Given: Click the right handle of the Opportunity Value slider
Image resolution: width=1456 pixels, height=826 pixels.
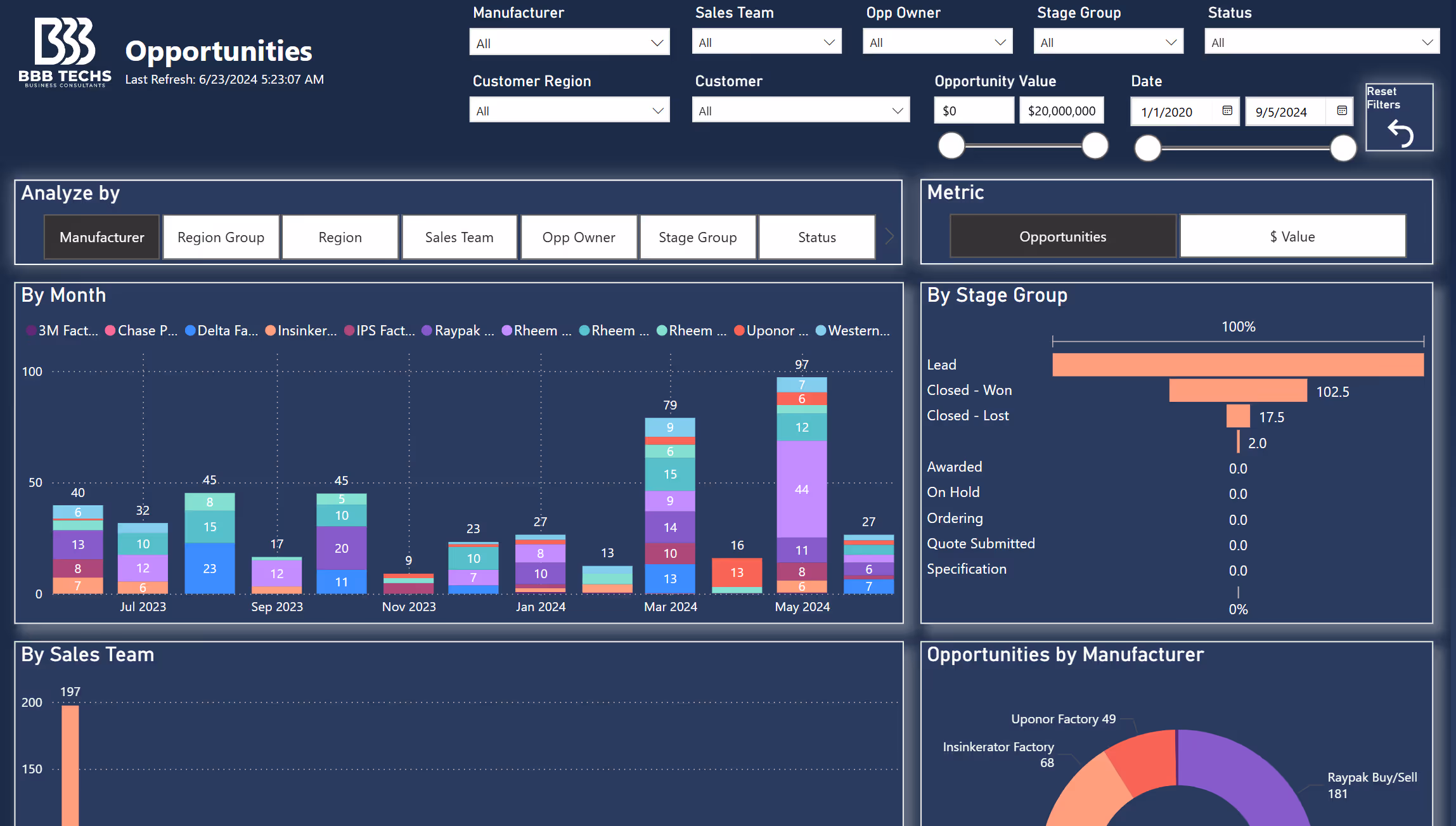Looking at the screenshot, I should point(1095,146).
